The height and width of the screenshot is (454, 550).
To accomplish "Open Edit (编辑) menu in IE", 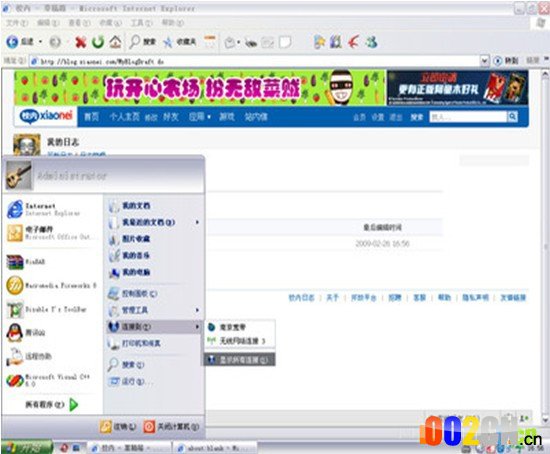I will coord(48,23).
